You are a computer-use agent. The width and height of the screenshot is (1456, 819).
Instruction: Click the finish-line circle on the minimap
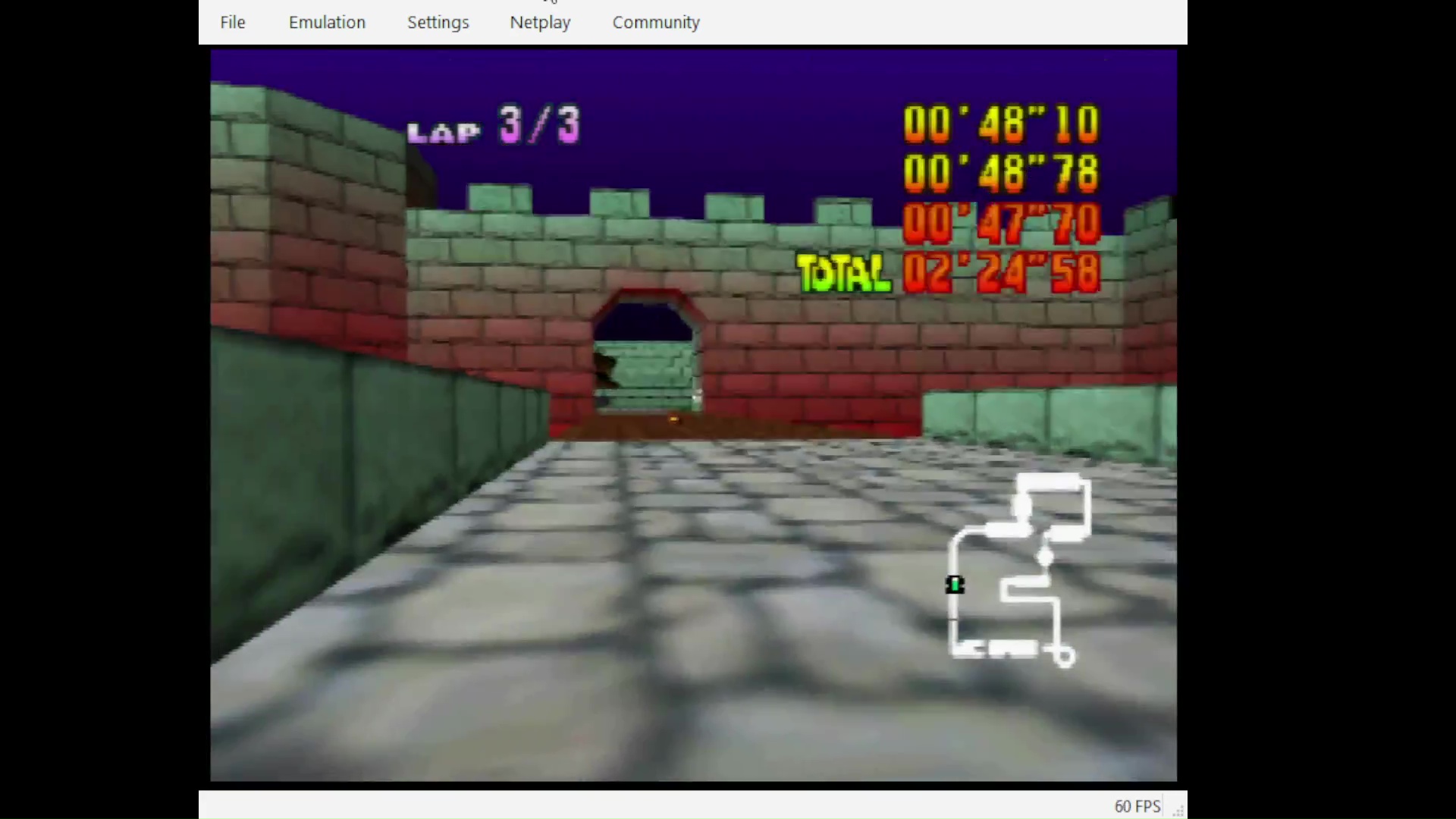pos(1064,656)
